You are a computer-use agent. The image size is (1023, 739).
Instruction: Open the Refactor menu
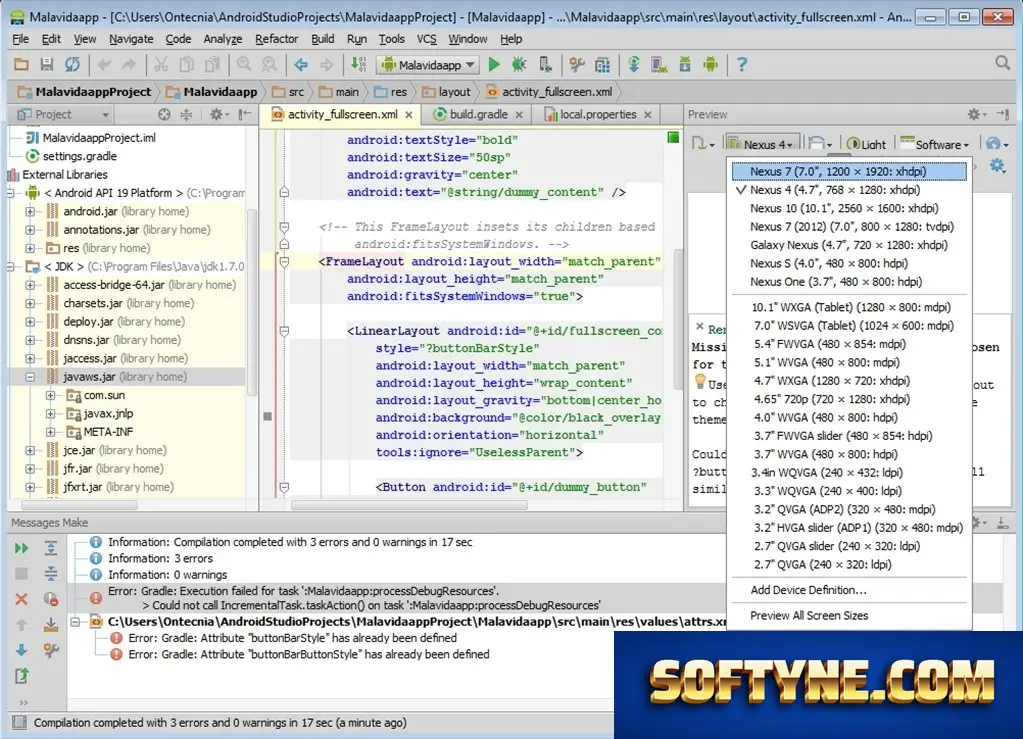276,39
